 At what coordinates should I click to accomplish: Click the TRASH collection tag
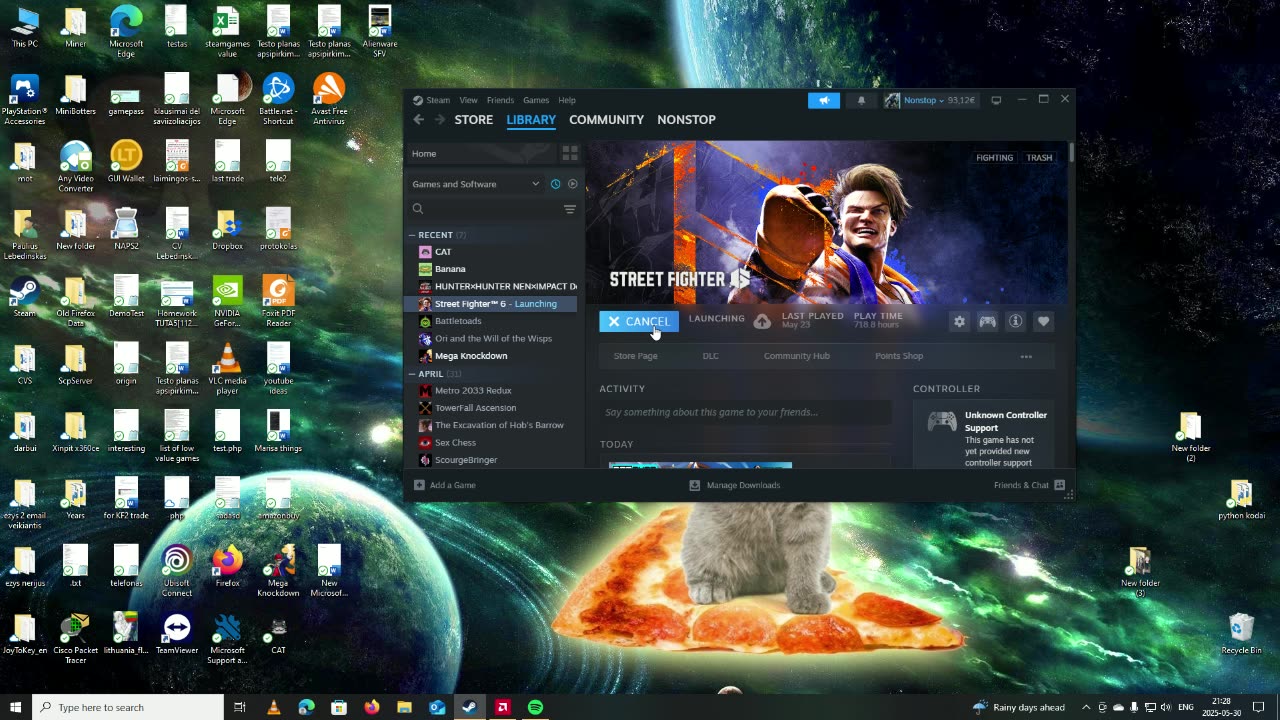point(1039,158)
